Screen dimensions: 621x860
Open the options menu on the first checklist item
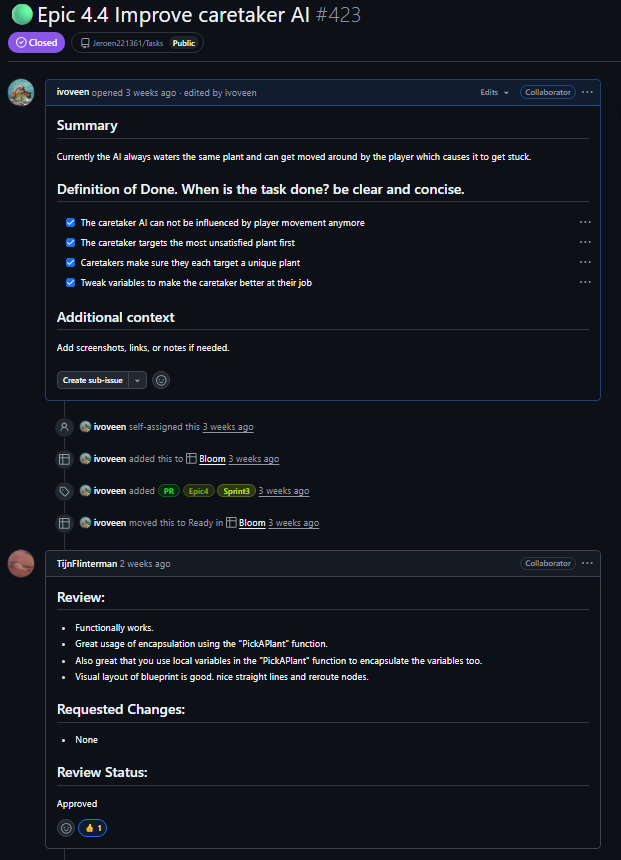coord(584,222)
